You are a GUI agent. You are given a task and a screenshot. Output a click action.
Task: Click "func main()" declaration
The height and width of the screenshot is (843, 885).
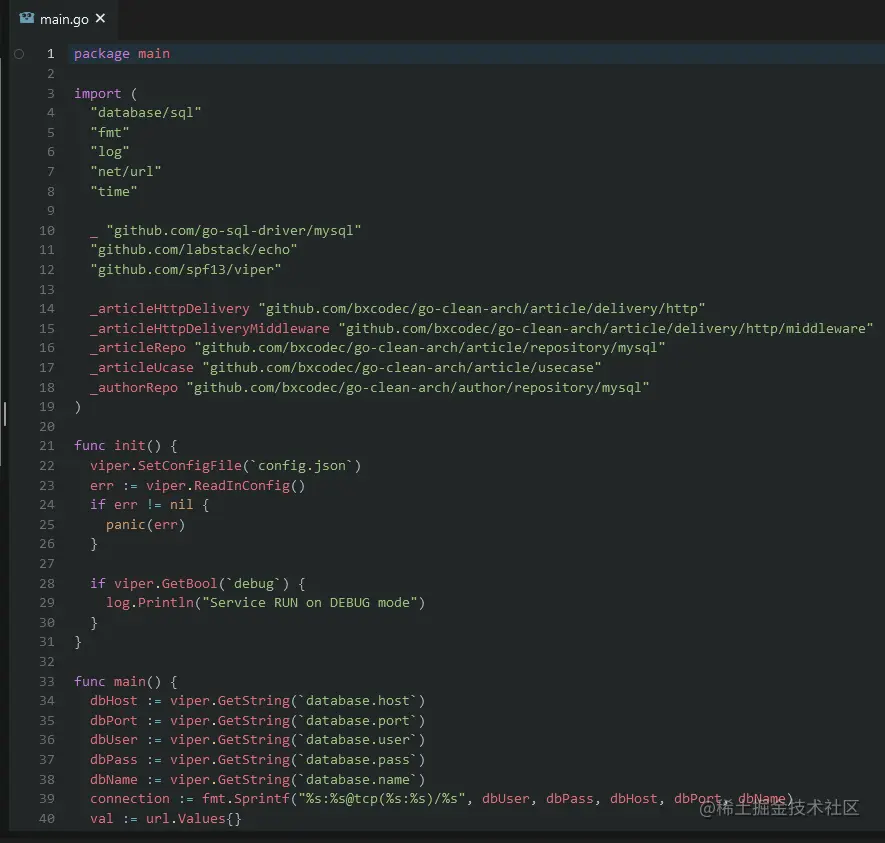[x=117, y=682]
